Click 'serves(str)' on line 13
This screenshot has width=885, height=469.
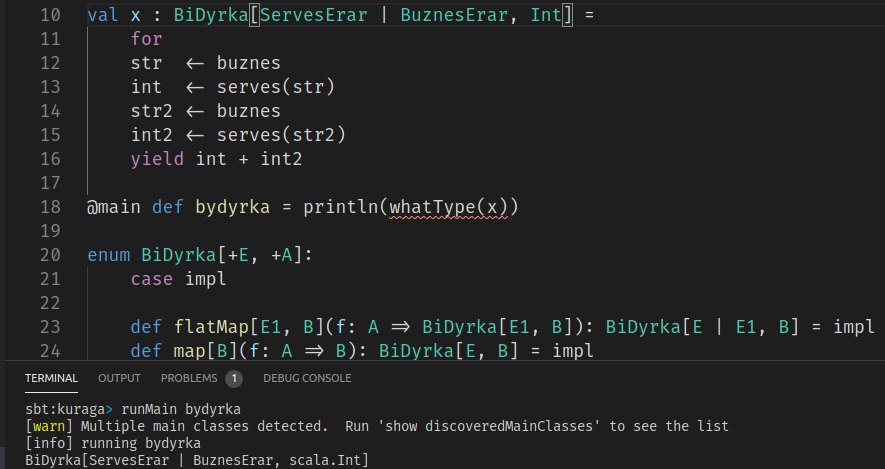[276, 87]
